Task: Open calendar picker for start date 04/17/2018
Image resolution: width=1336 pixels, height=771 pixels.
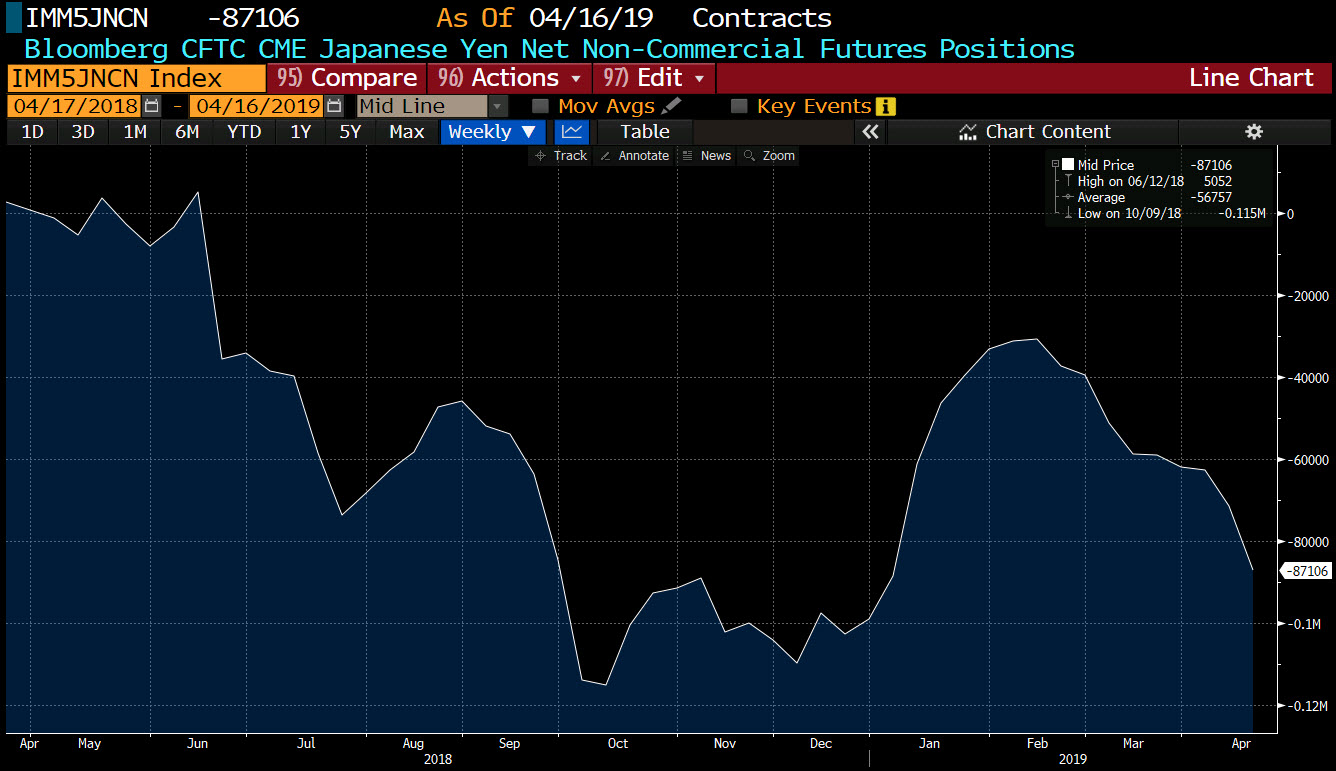Action: (x=152, y=106)
